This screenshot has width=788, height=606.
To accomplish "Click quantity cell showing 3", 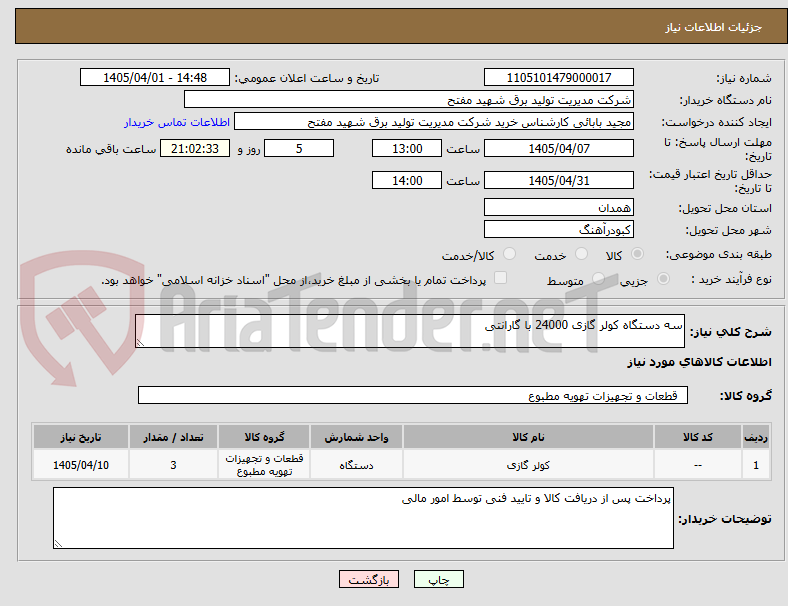I will point(173,465).
